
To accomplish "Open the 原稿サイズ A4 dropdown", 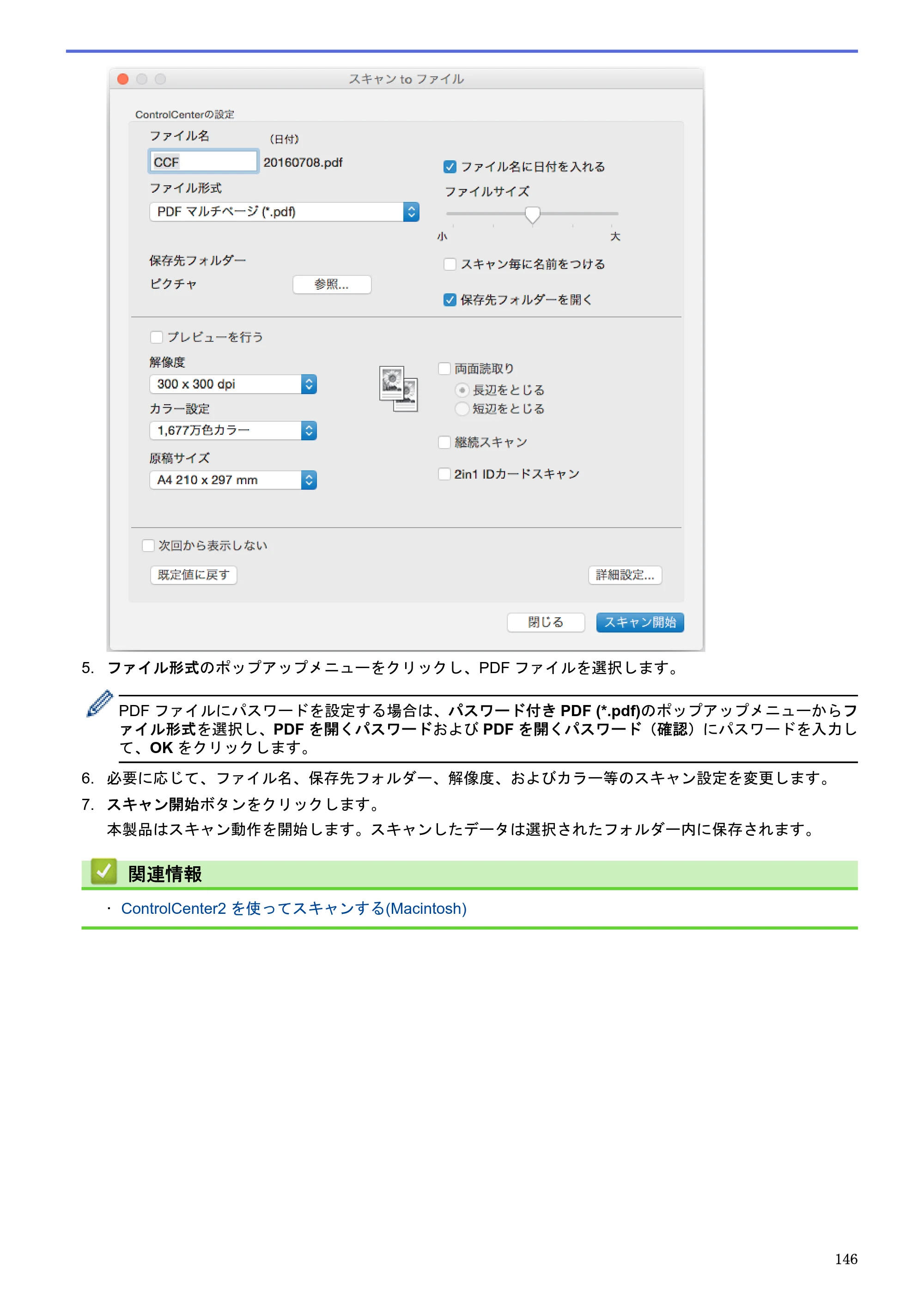I will coord(233,480).
